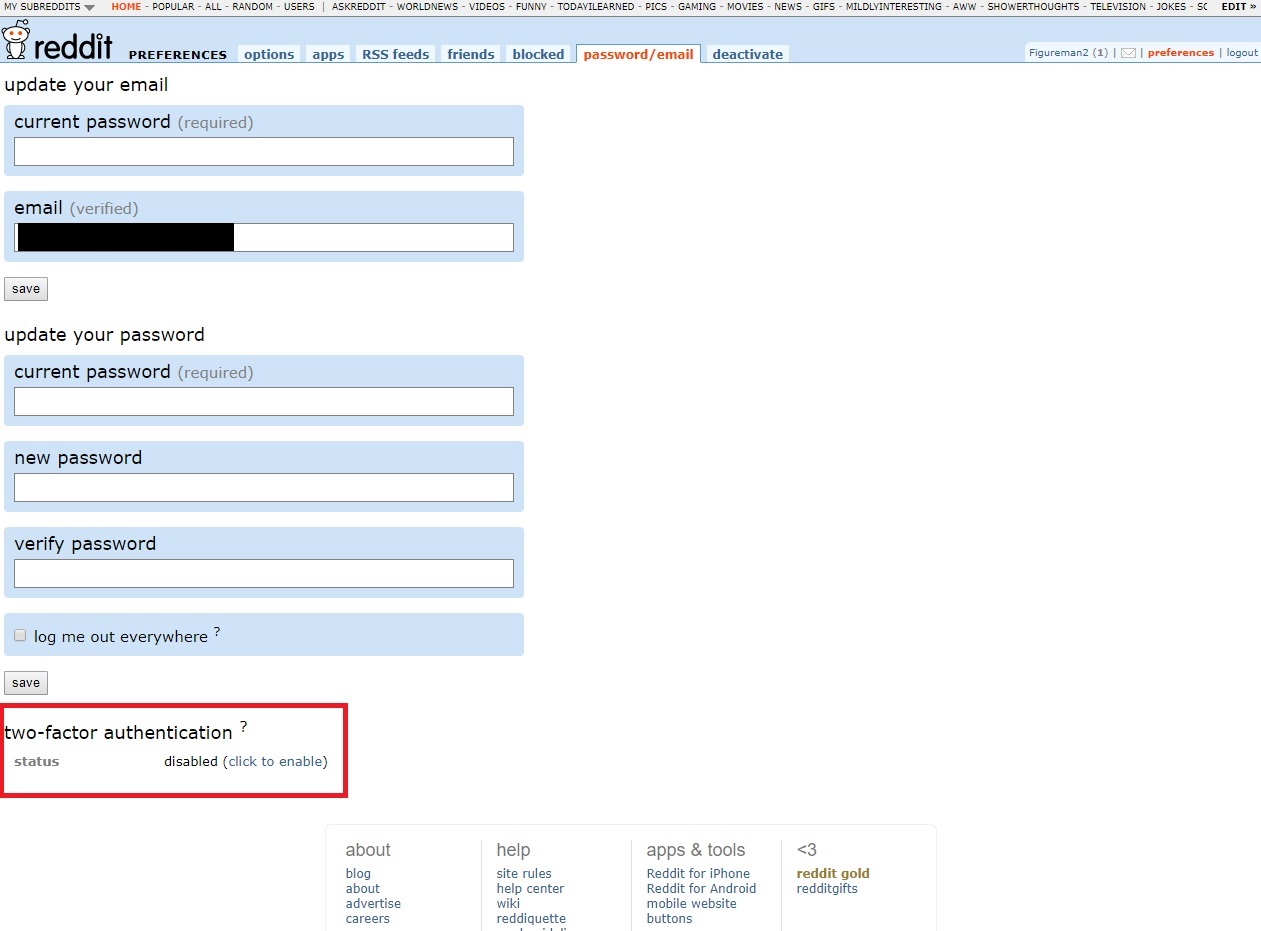Visit the PICS subreddit link
This screenshot has height=931, width=1261.
click(x=656, y=7)
